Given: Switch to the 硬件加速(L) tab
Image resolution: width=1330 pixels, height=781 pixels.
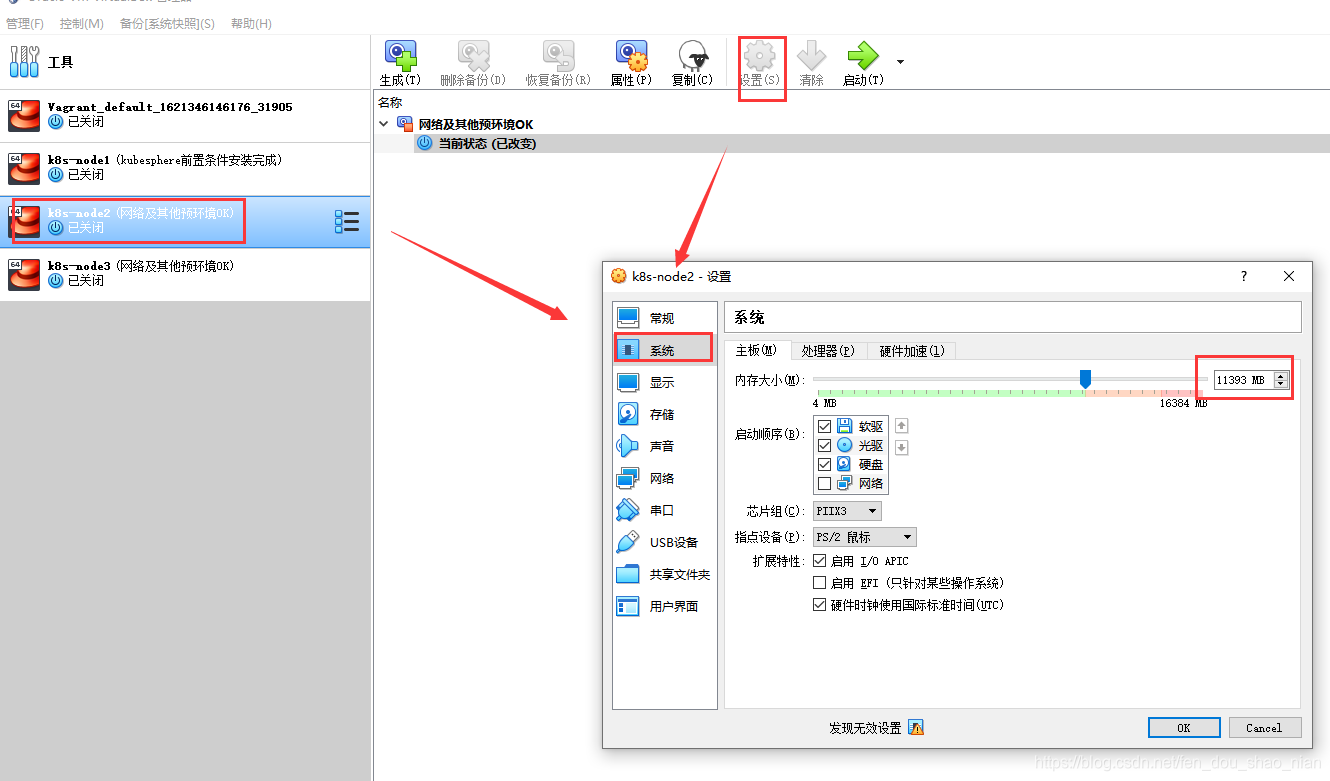Looking at the screenshot, I should coord(911,351).
